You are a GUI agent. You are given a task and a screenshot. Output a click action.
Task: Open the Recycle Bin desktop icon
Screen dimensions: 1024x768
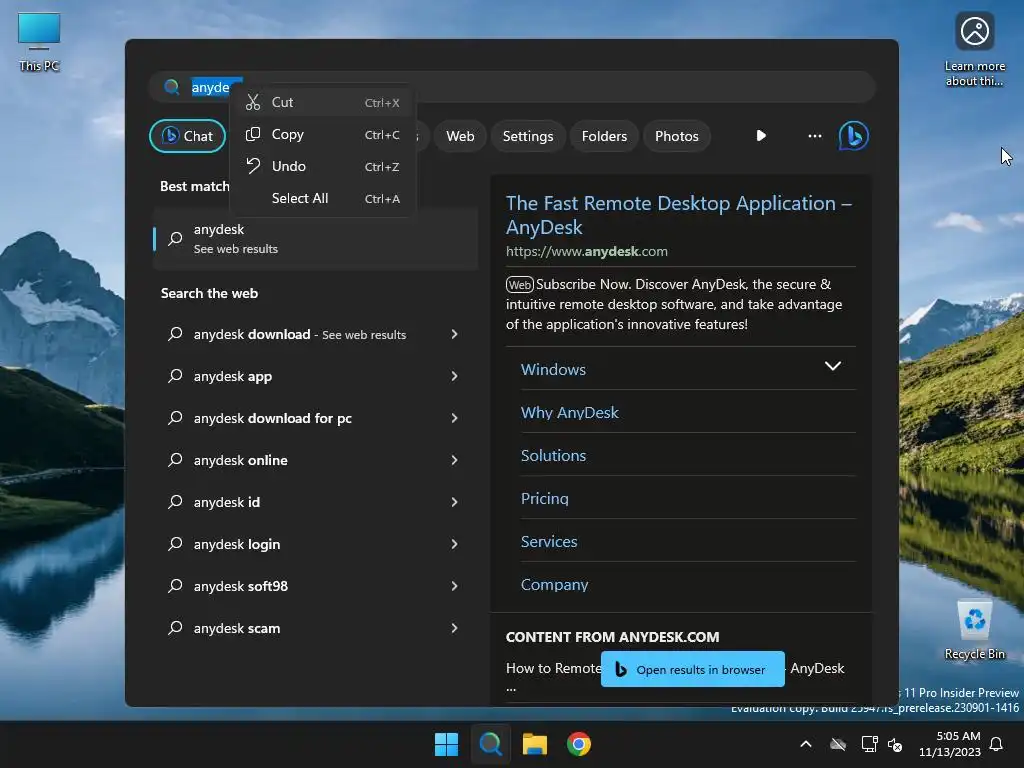coord(974,630)
